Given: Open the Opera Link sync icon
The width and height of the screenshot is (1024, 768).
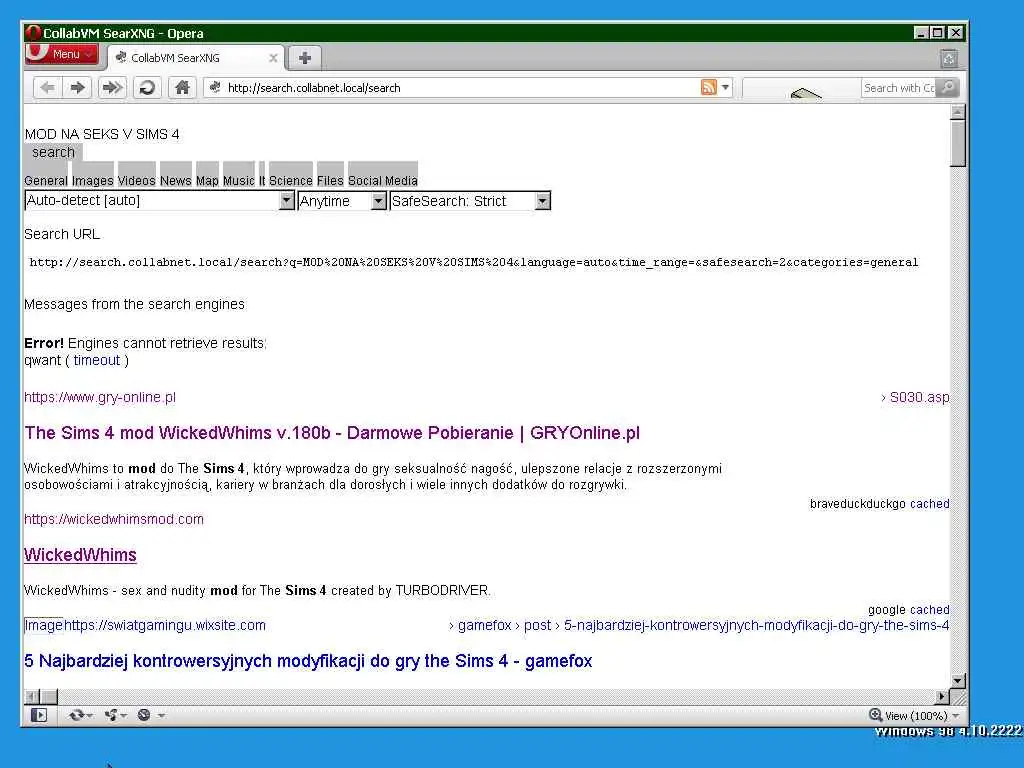Looking at the screenshot, I should point(76,715).
